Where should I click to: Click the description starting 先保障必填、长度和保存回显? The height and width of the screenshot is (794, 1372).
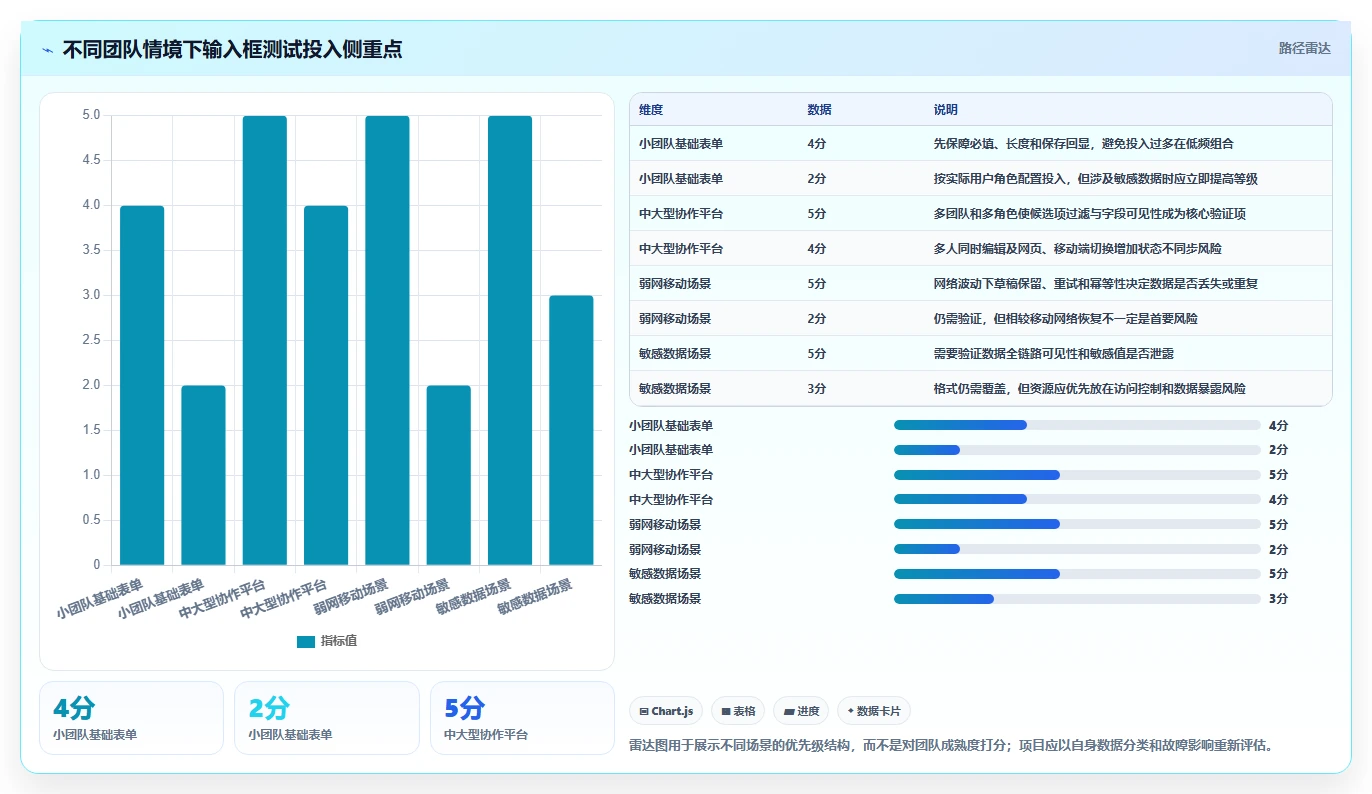[x=1083, y=144]
